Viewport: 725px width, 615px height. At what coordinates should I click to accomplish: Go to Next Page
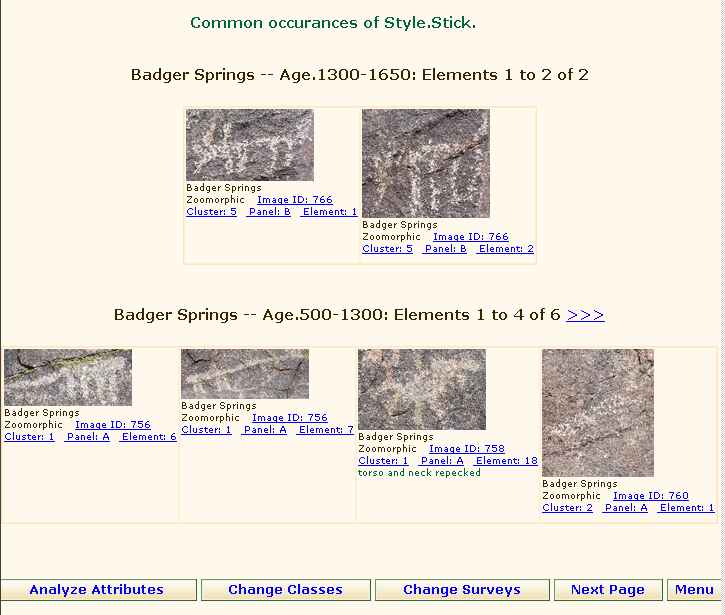607,590
